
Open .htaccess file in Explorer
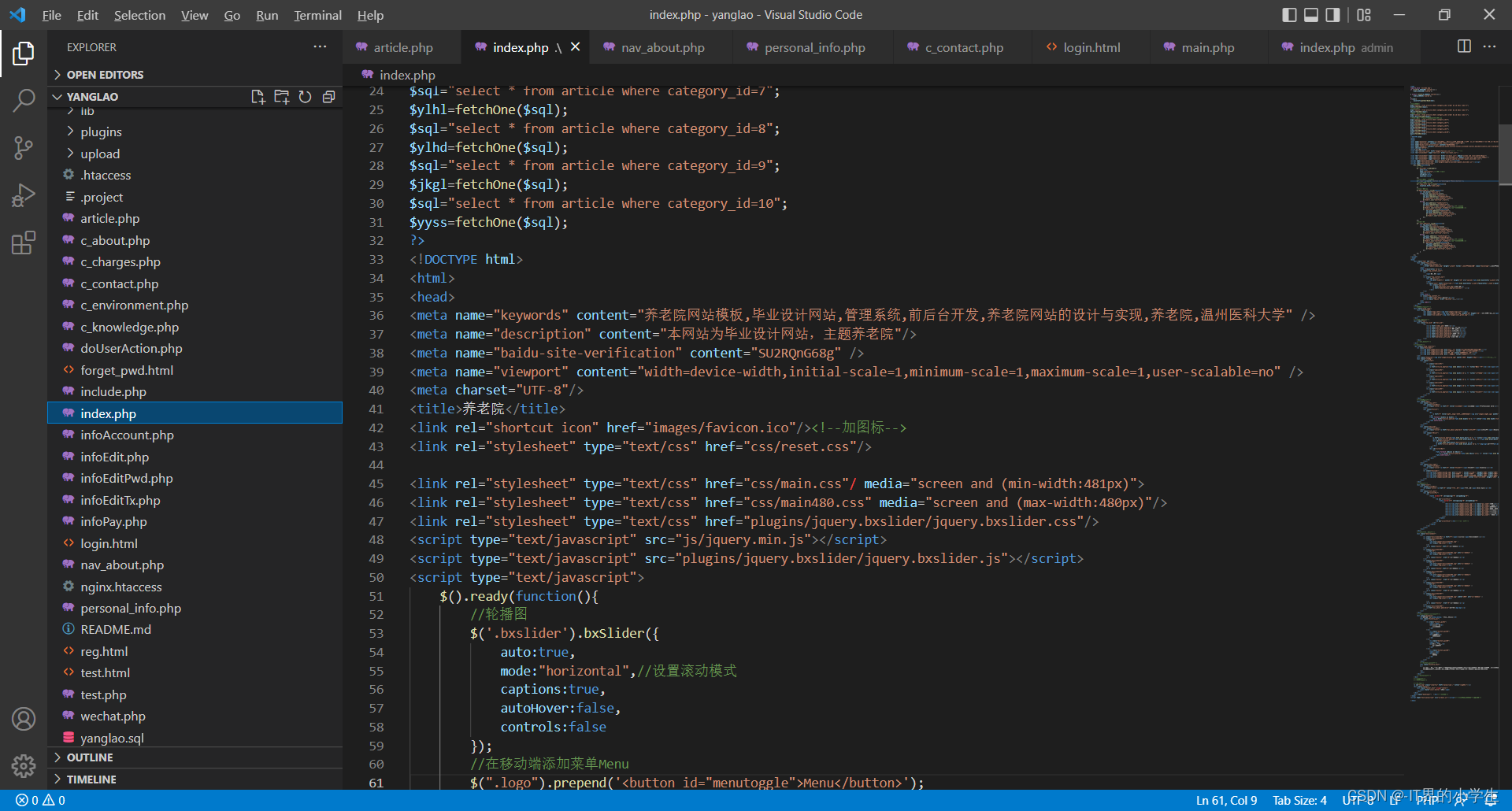coord(195,175)
